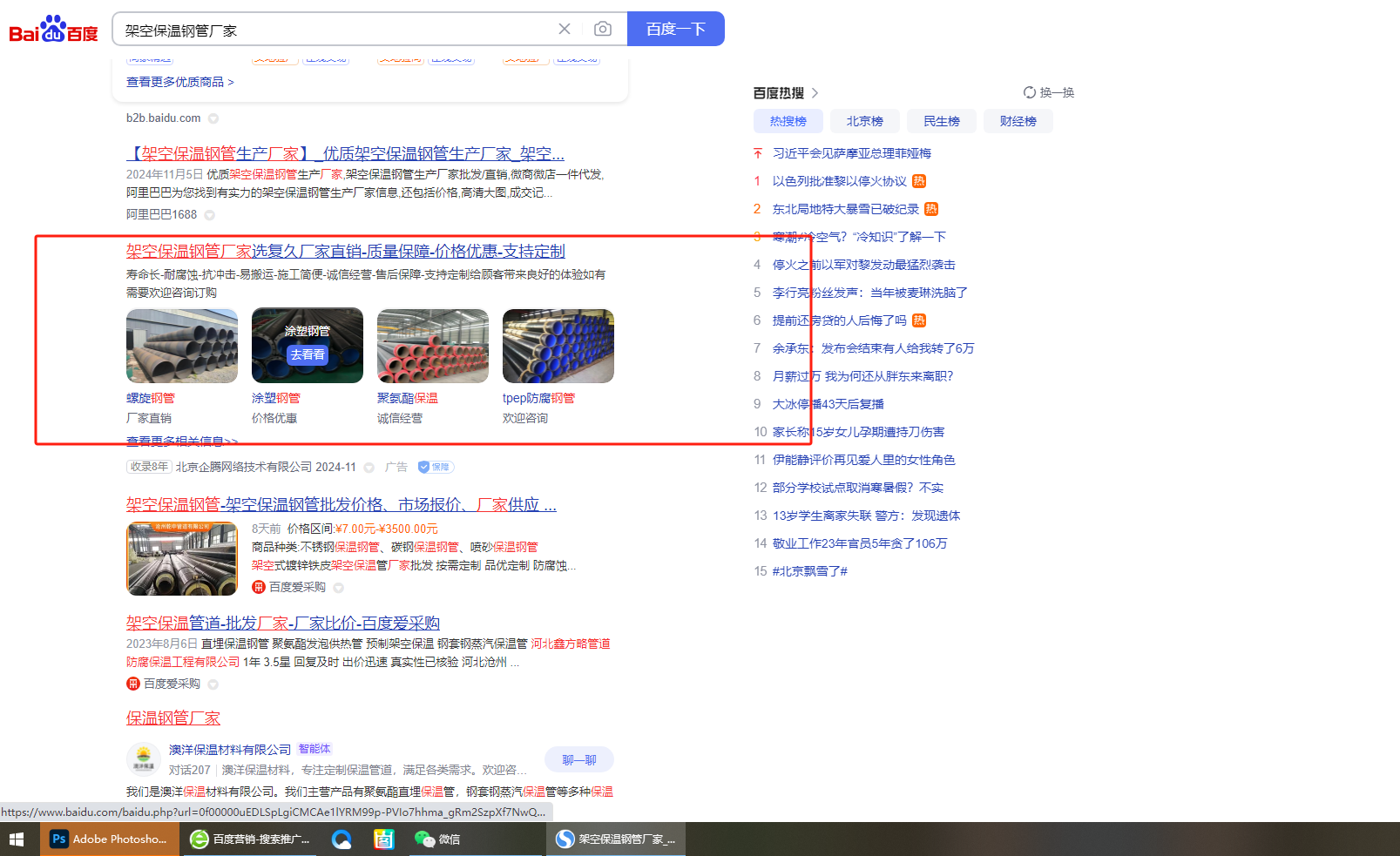Click the icon beside 阿里巴巴1688

click(x=209, y=215)
